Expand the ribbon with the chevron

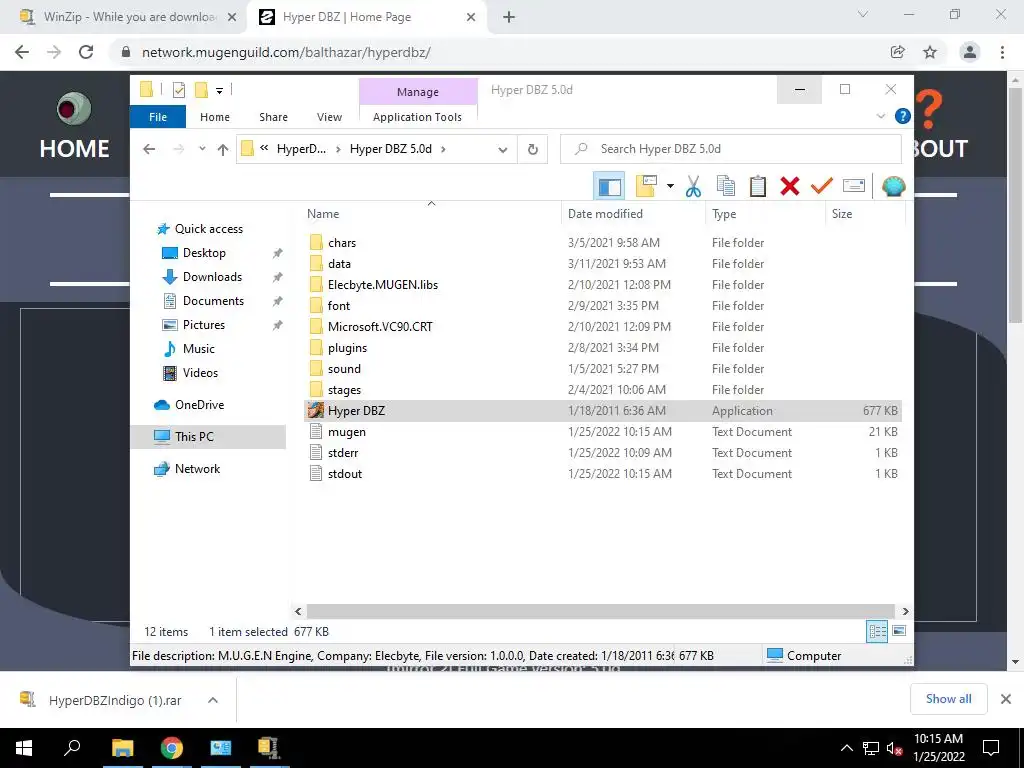(880, 116)
